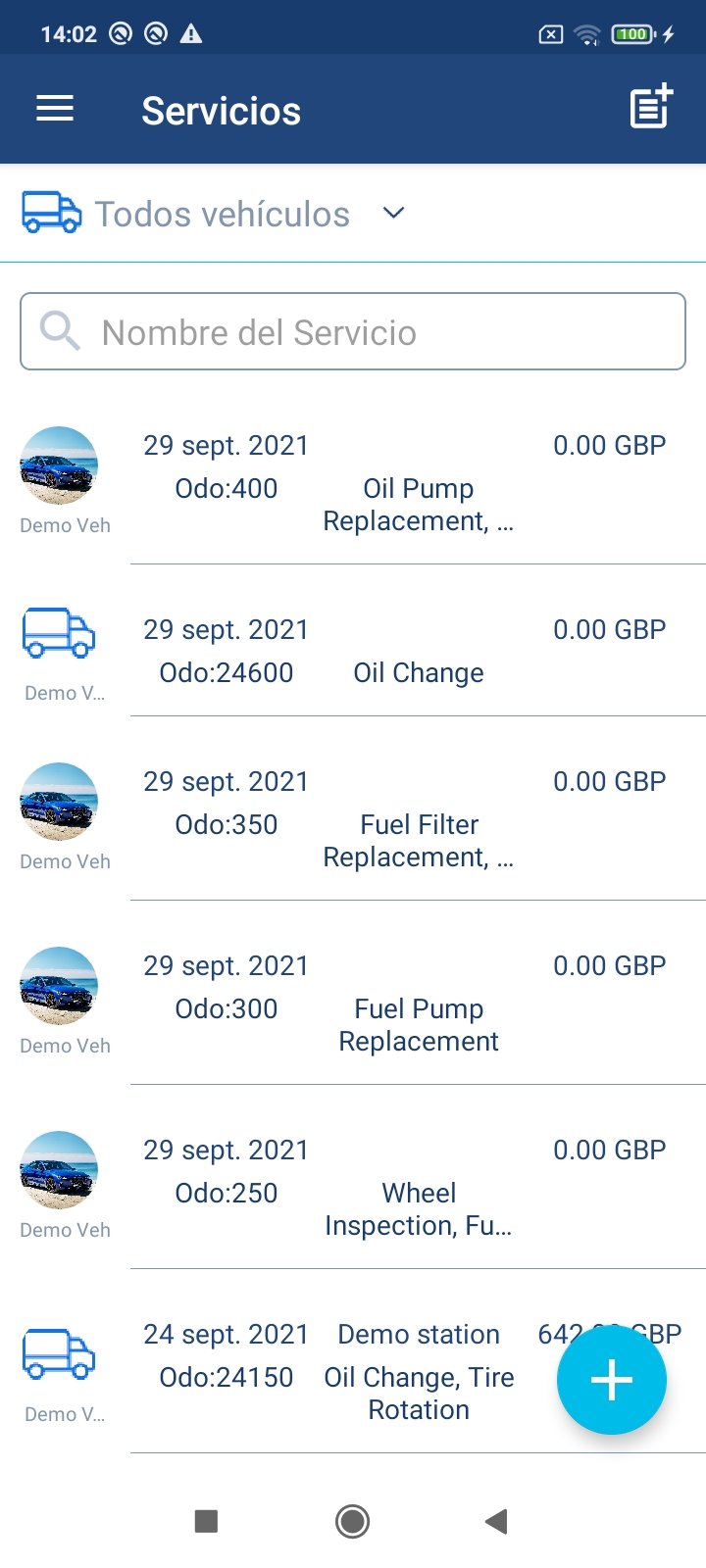Focus the Nombre del Servicio search field
This screenshot has height=1568, width=706.
[373, 332]
